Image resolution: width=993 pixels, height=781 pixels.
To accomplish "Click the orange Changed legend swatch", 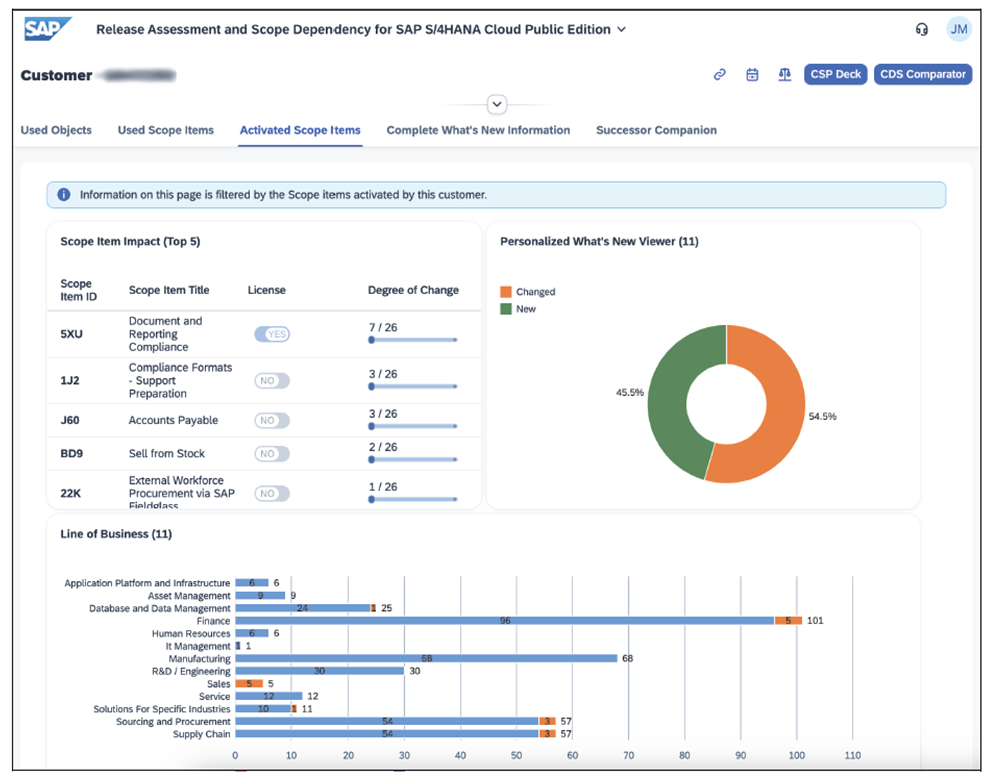I will [506, 291].
